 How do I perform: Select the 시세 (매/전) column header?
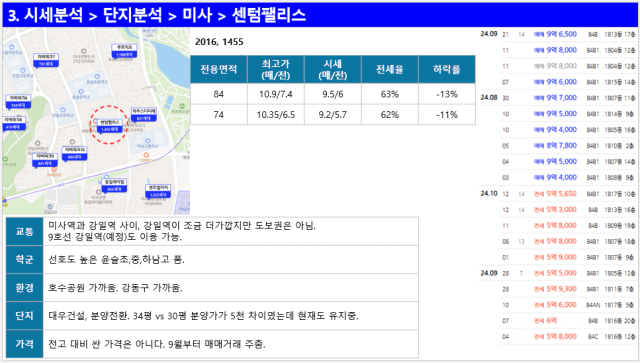click(333, 69)
